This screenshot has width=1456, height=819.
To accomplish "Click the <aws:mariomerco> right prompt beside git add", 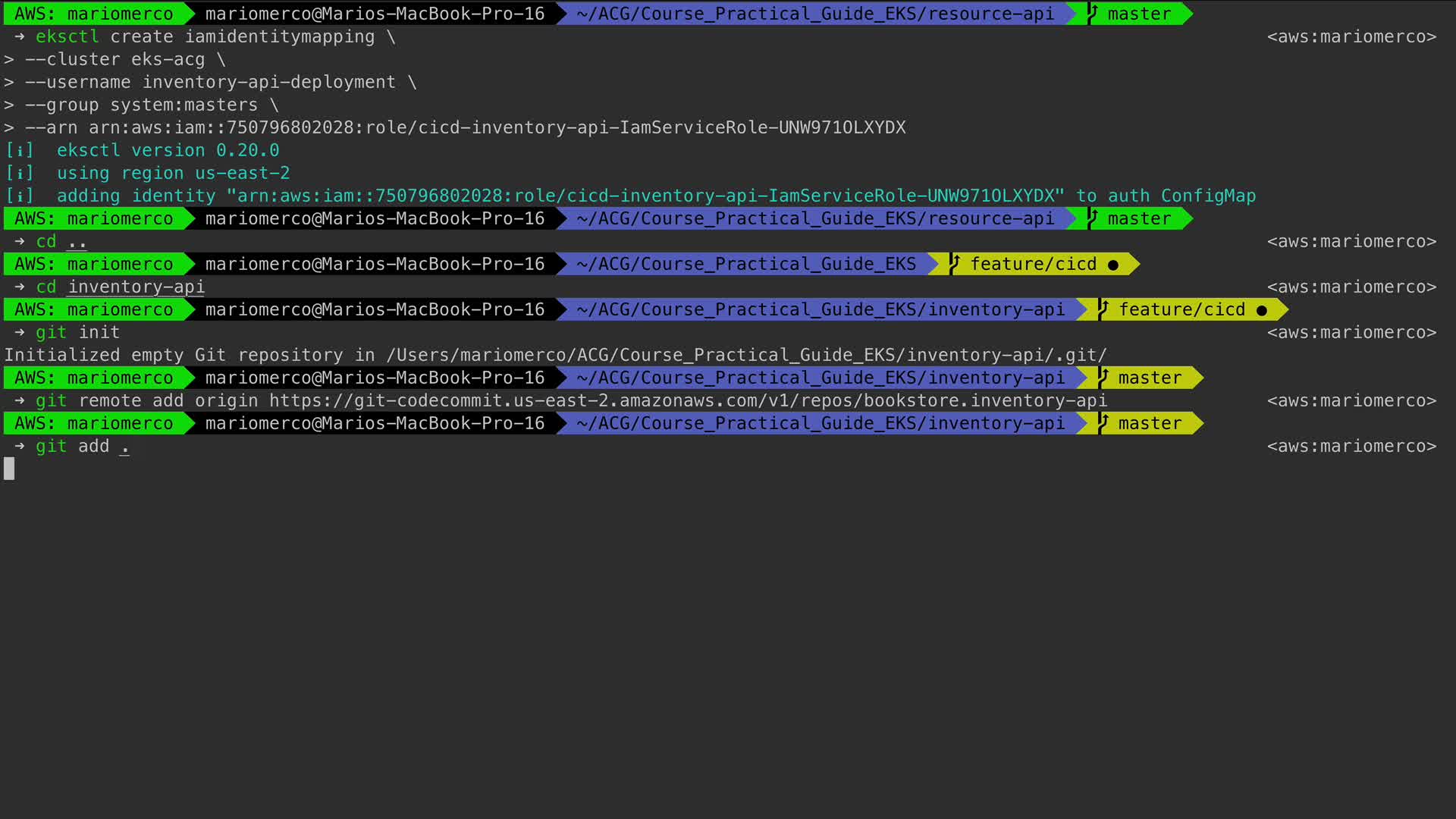I will (1351, 446).
